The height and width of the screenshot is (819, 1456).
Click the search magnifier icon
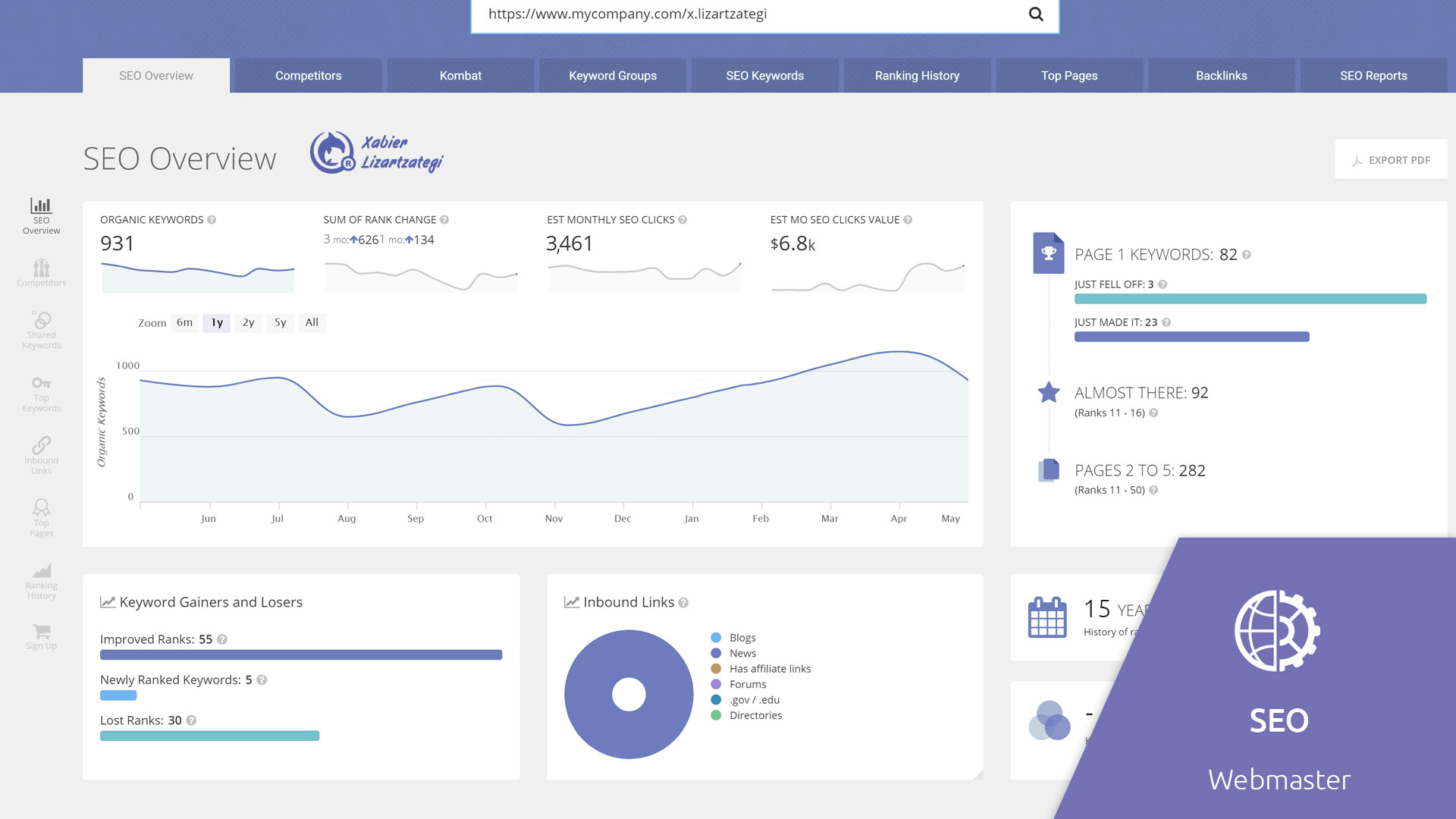tap(1036, 14)
